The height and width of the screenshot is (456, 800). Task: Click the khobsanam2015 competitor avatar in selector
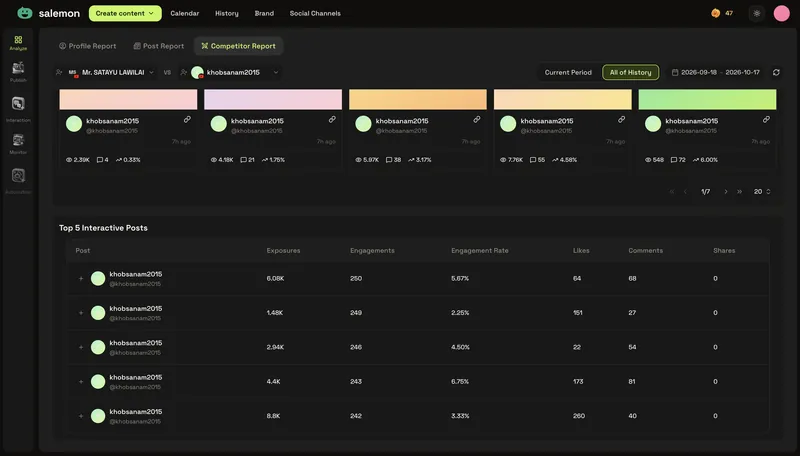(197, 72)
